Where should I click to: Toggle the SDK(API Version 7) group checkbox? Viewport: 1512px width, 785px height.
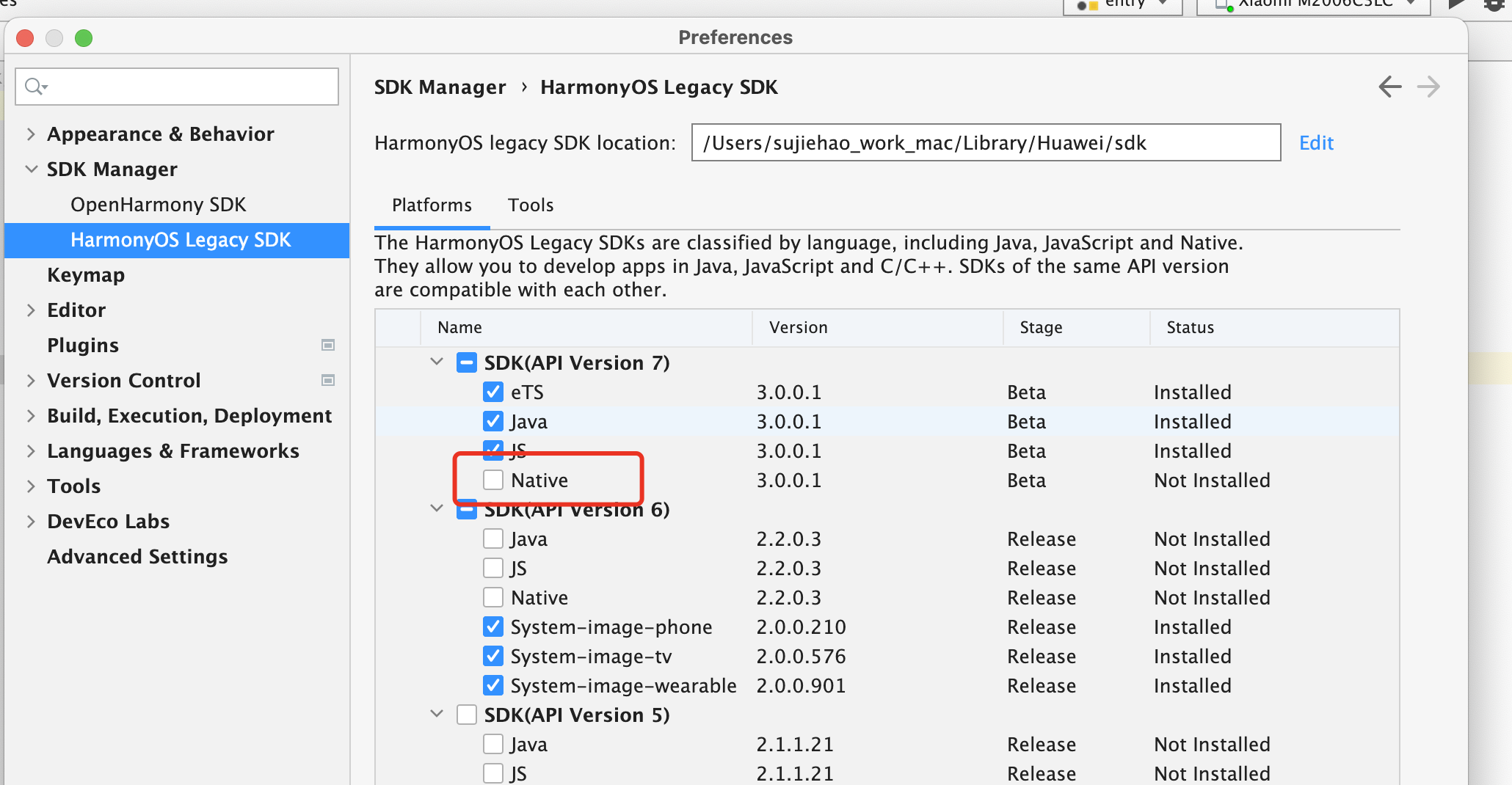point(467,362)
